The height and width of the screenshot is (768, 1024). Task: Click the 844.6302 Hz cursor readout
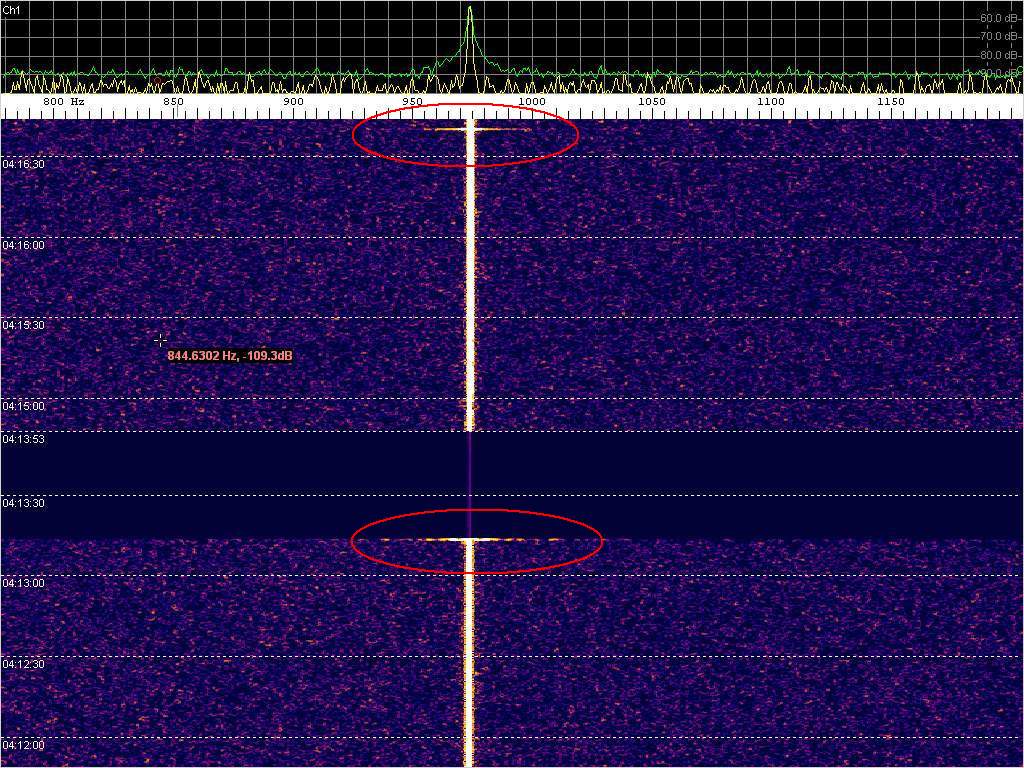click(x=230, y=356)
